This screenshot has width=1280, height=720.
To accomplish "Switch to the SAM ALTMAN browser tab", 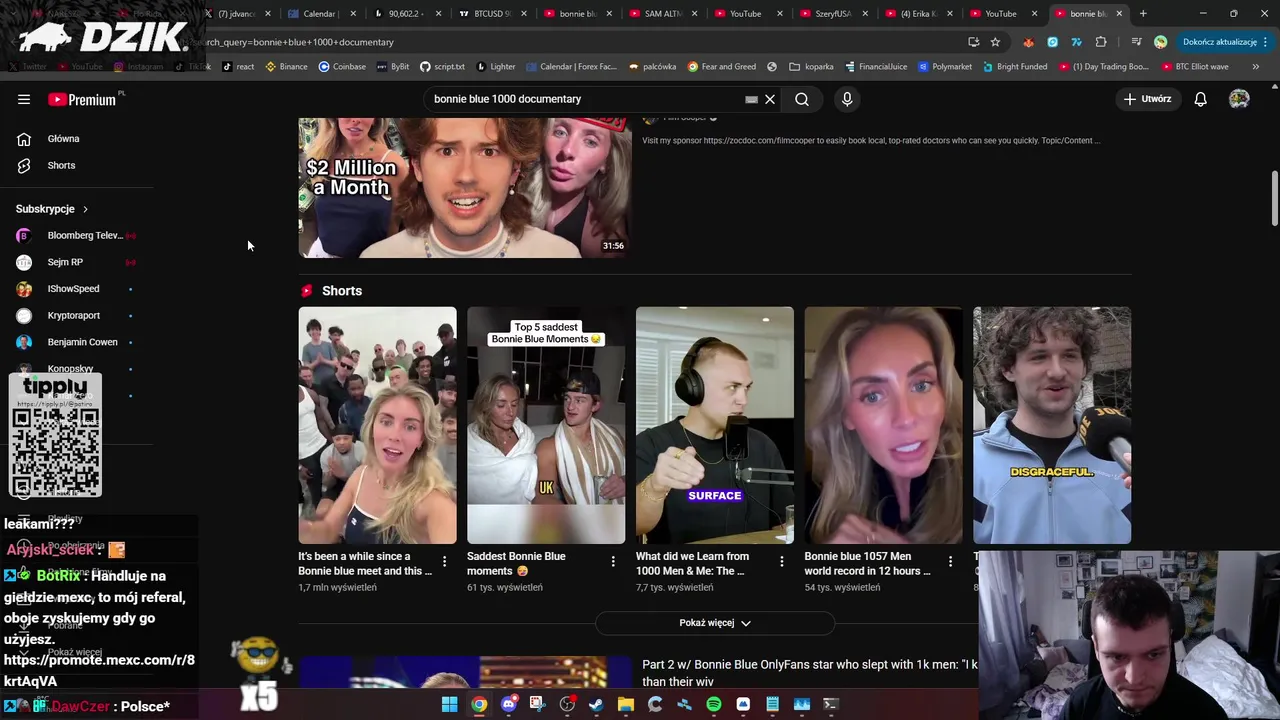I will [x=662, y=14].
